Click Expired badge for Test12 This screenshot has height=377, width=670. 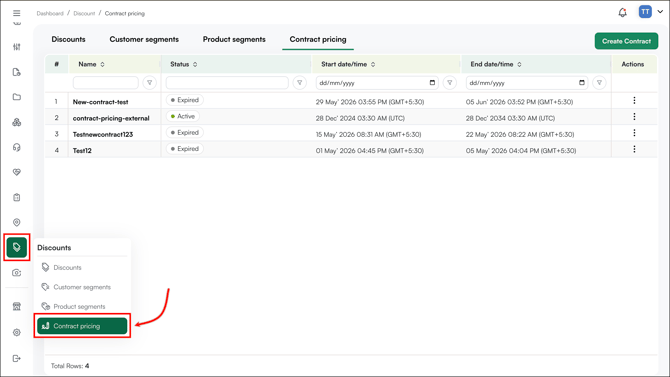point(185,149)
